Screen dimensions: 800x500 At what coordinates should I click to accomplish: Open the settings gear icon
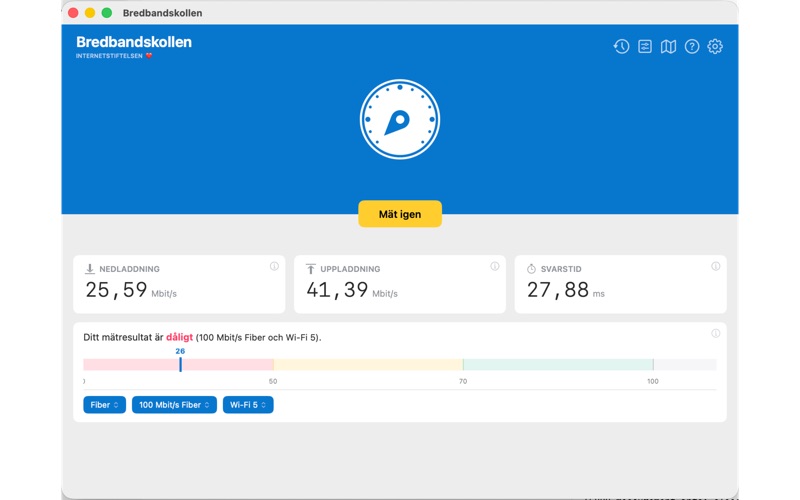click(715, 46)
